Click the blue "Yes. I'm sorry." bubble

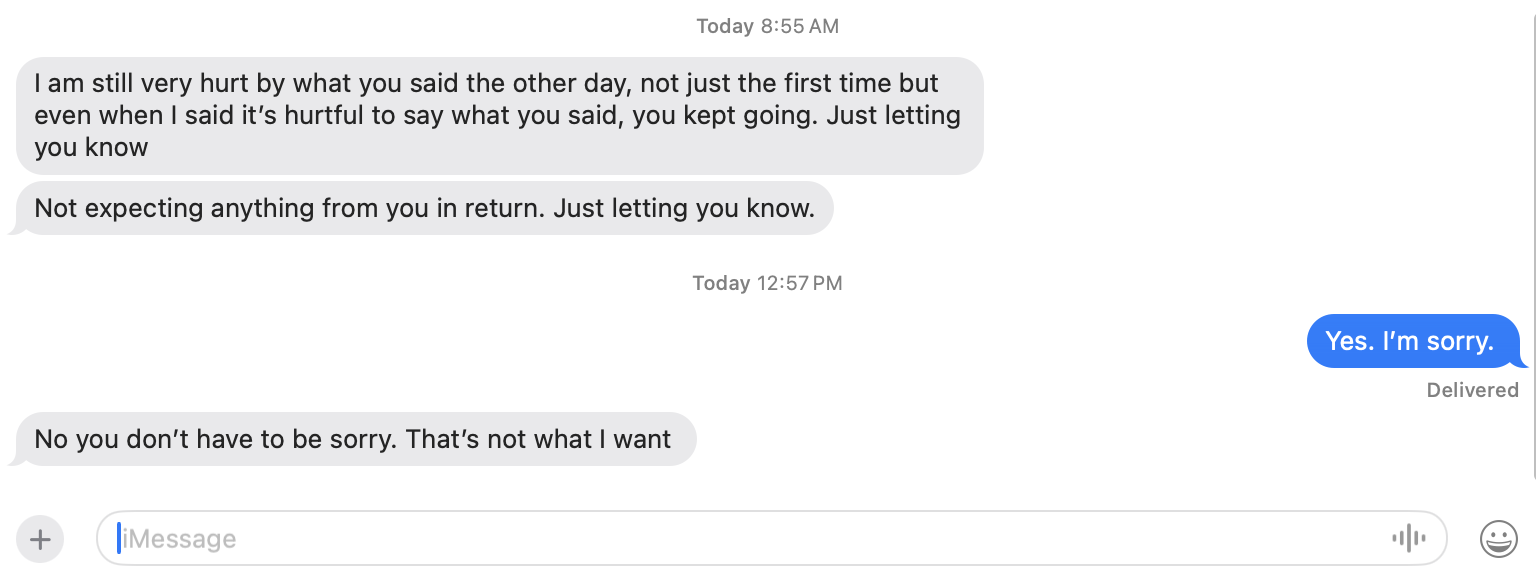click(1408, 341)
